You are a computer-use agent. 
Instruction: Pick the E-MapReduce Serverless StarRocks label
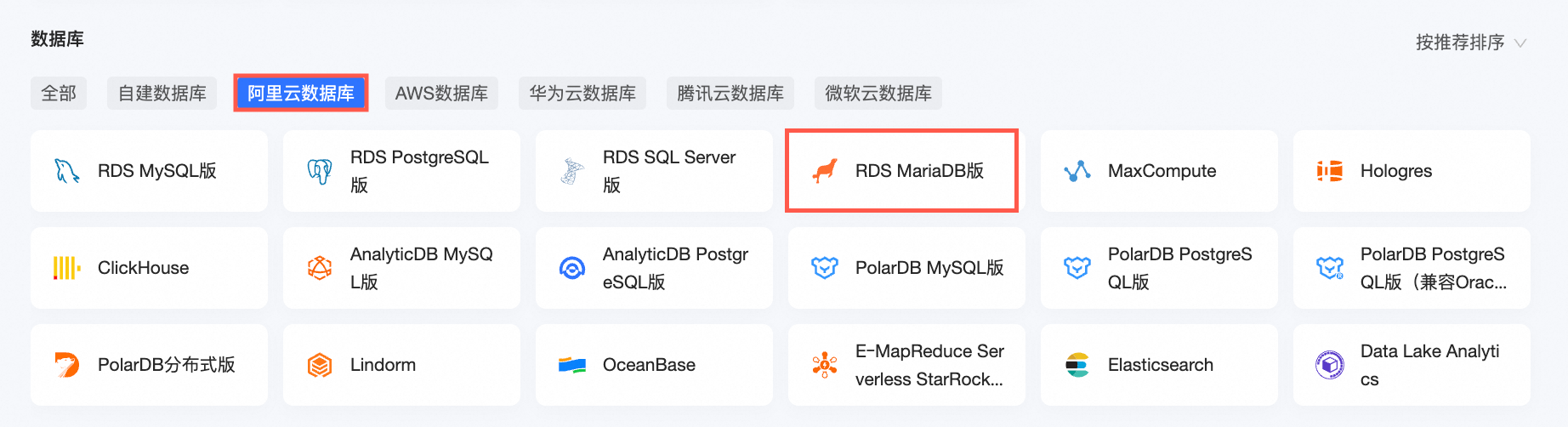click(x=930, y=365)
